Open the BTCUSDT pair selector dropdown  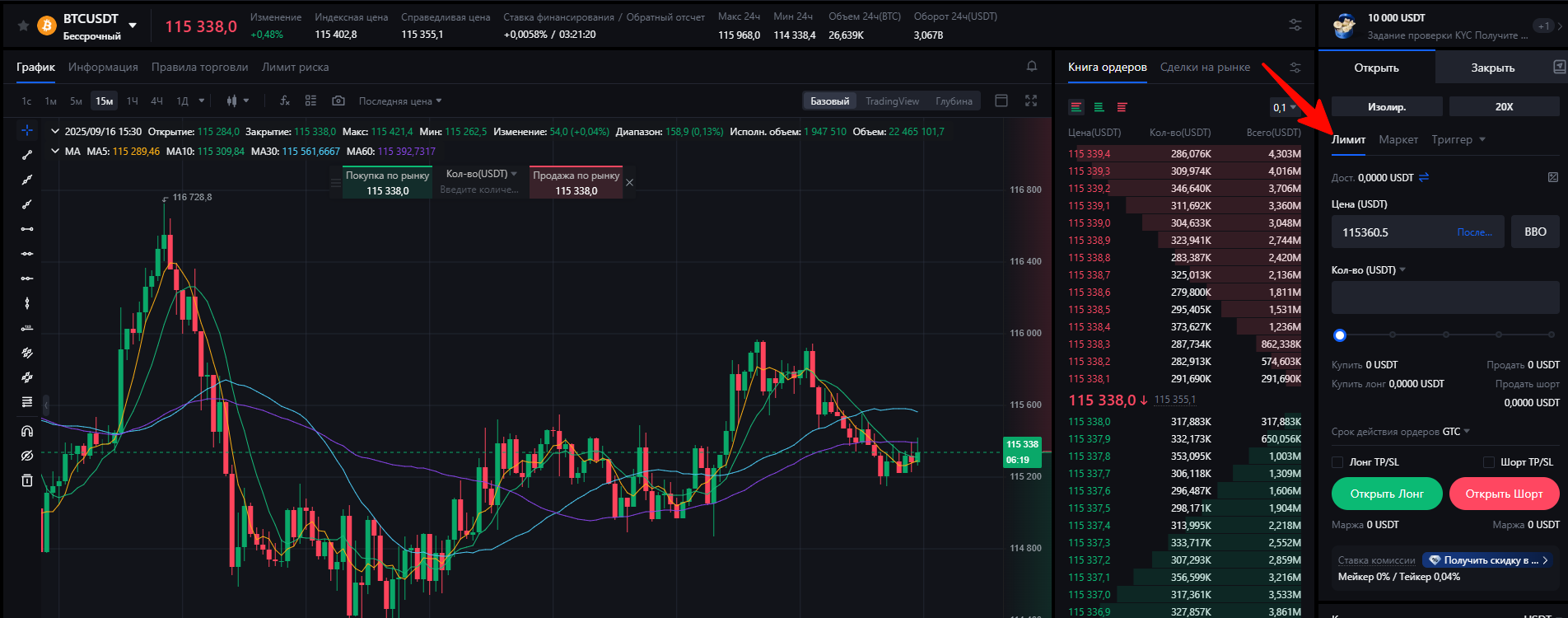pyautogui.click(x=133, y=26)
